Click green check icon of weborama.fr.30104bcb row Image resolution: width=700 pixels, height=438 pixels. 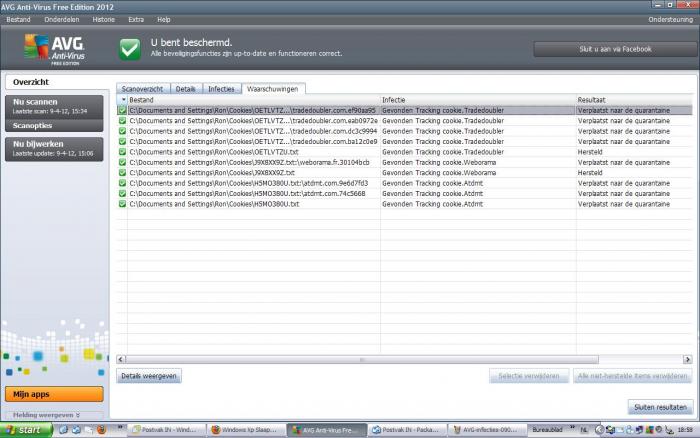pos(122,163)
